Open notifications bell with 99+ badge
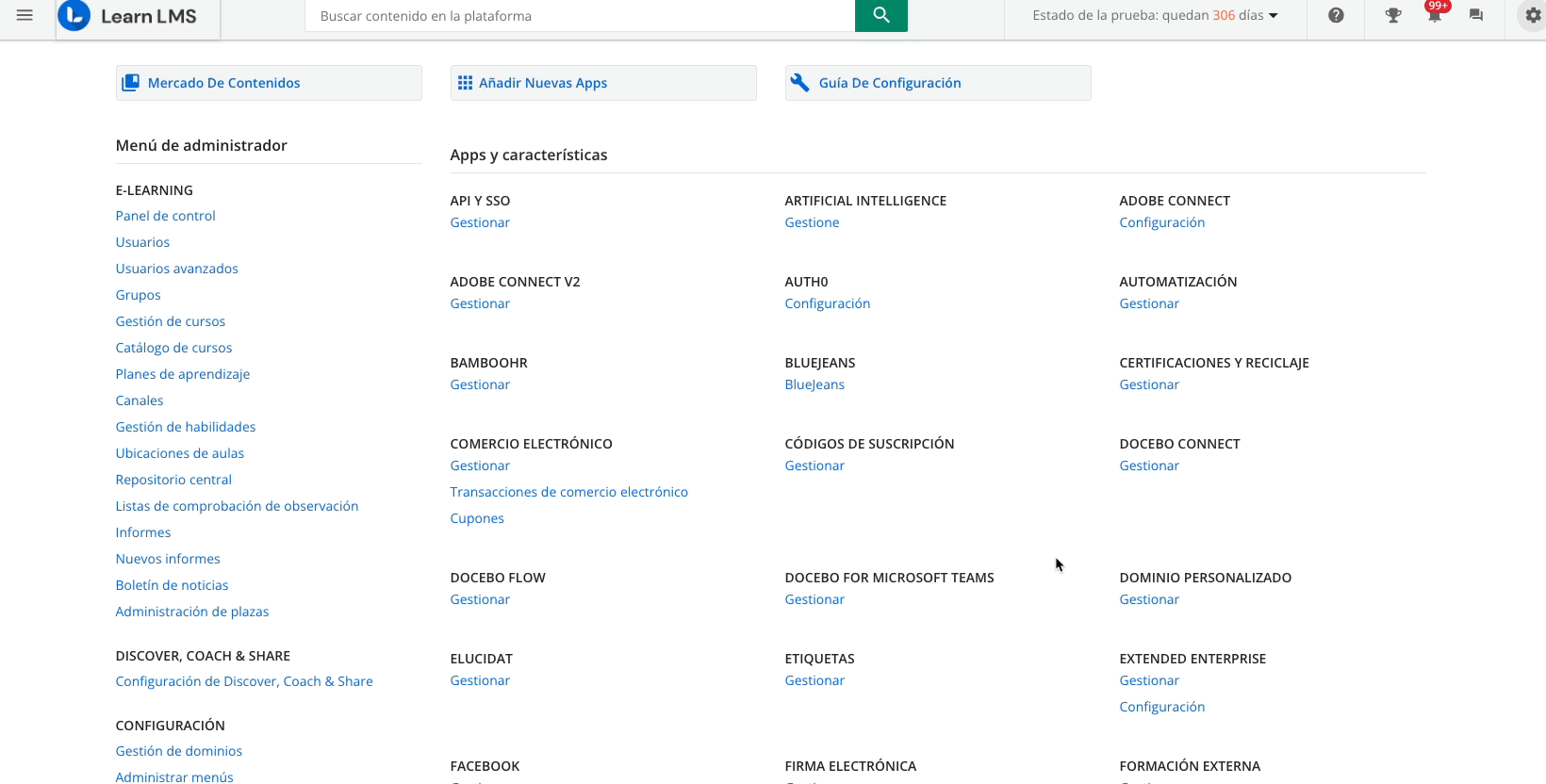 tap(1435, 13)
